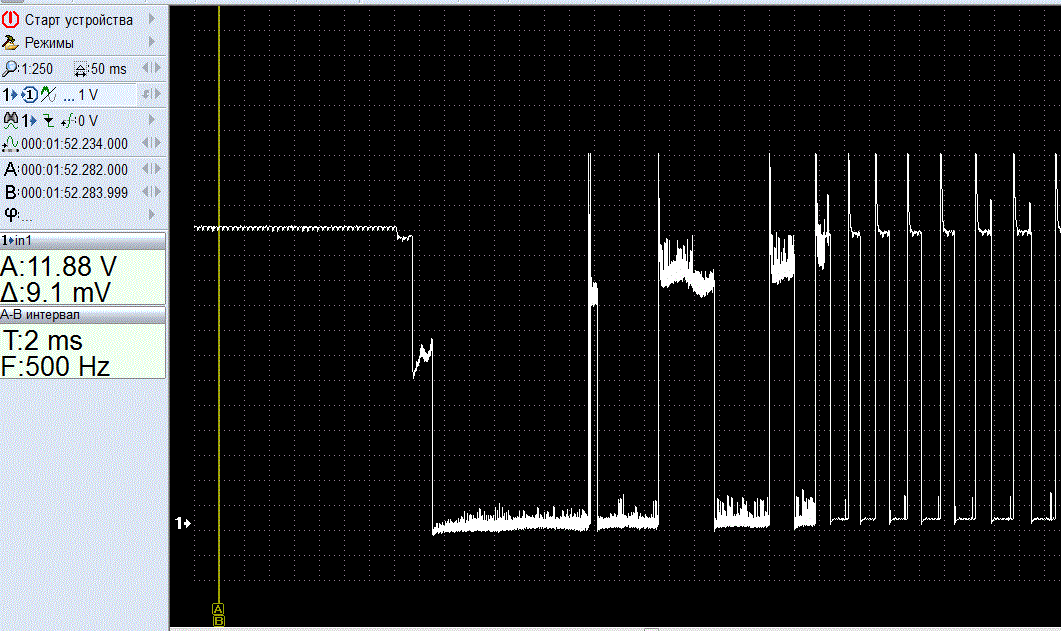Click the magnifier zoom icon at 1:250
The height and width of the screenshot is (631, 1061).
point(10,69)
